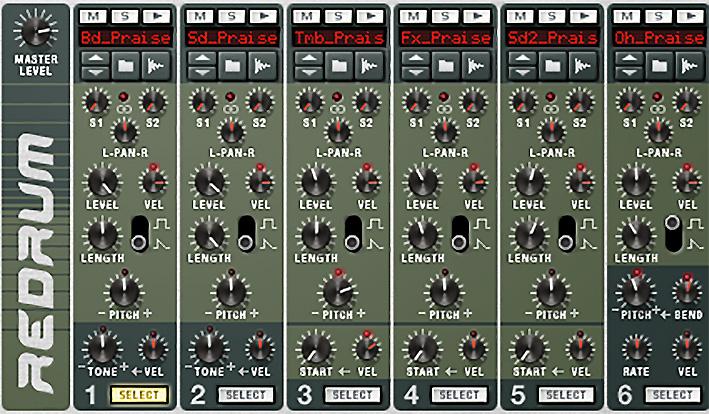Mute drum channel 5 Sd2_Prais
This screenshot has width=709, height=414.
pyautogui.click(x=520, y=16)
